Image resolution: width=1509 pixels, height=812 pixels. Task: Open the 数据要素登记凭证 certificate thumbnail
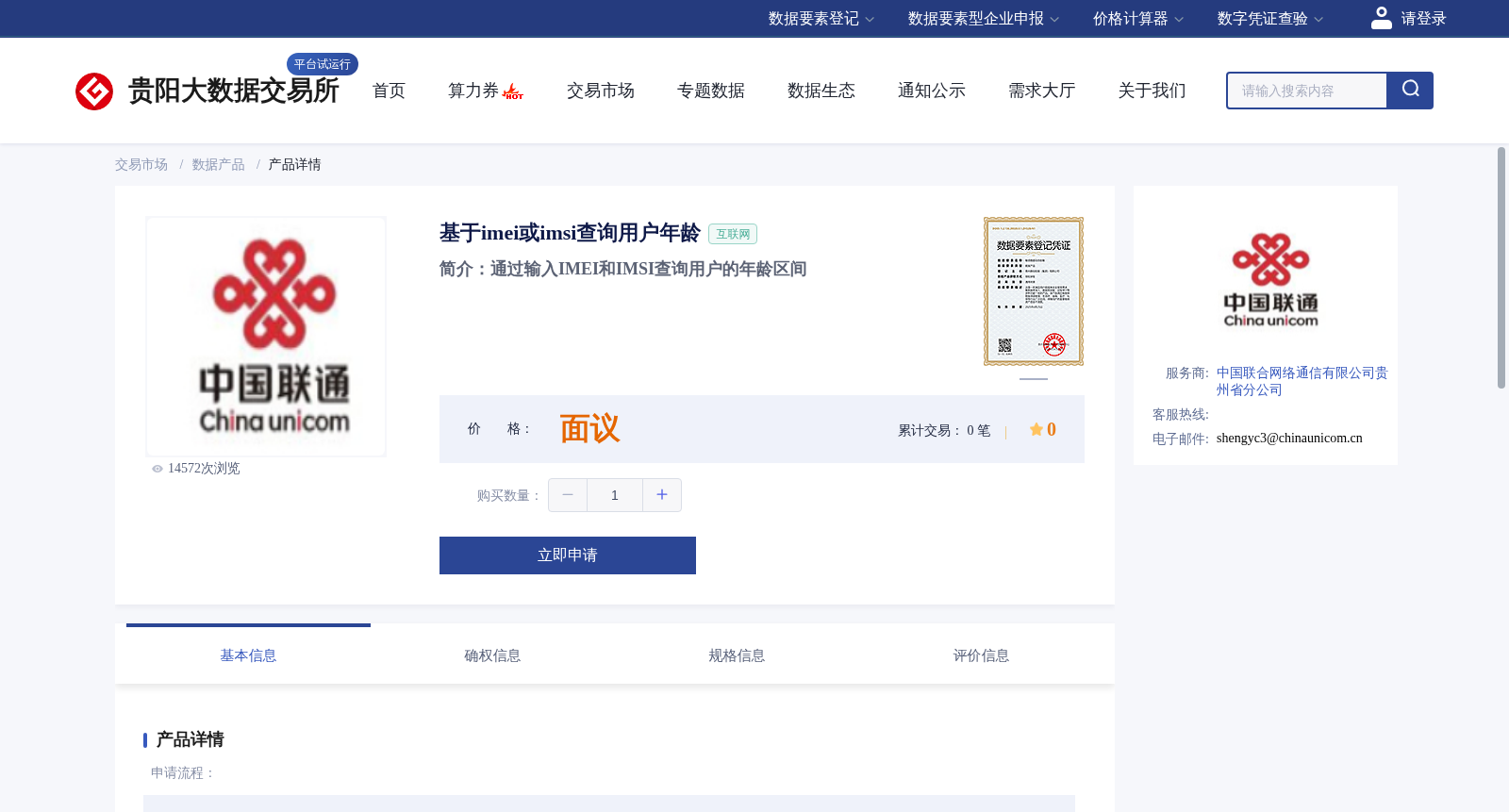coord(1034,291)
